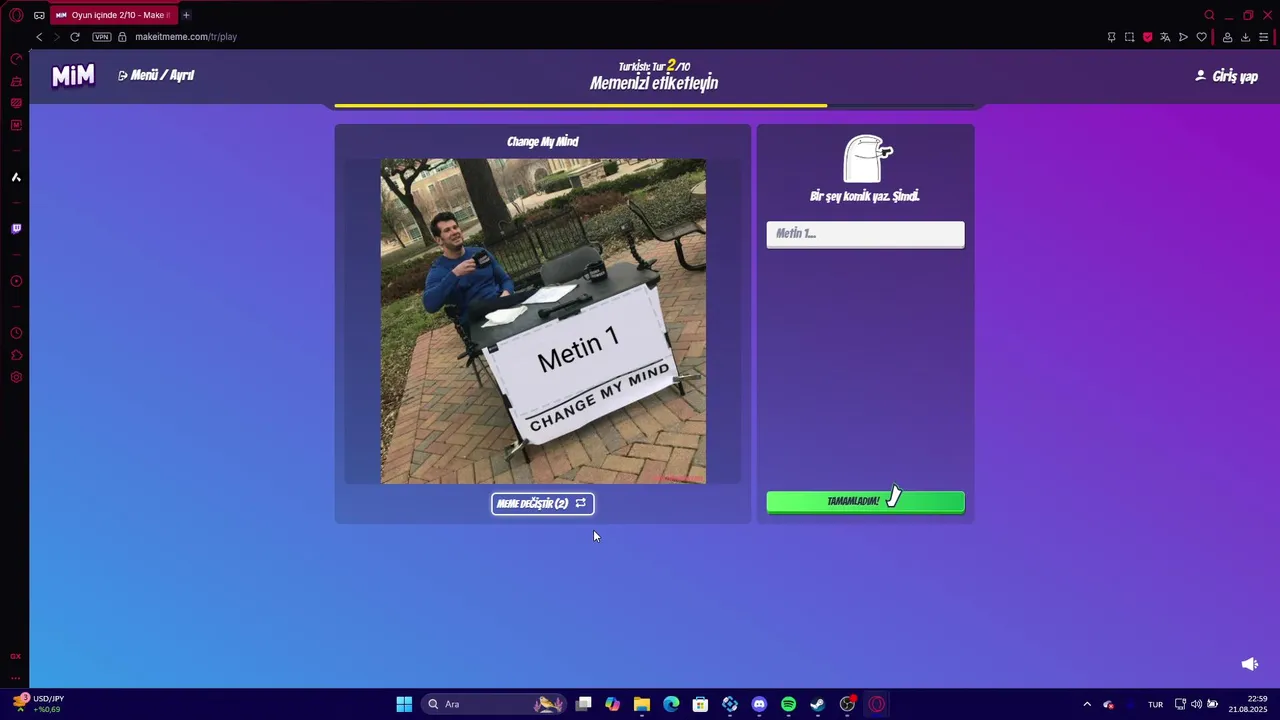Open the Windows Start menu
Image resolution: width=1280 pixels, height=720 pixels.
[404, 704]
